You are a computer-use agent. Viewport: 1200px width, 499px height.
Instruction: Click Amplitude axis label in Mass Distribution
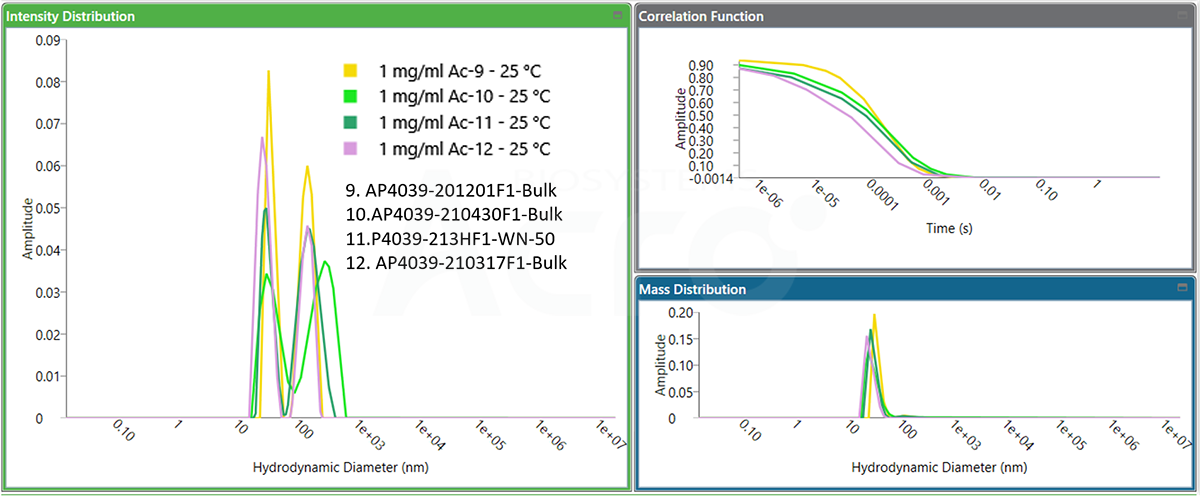click(x=660, y=365)
